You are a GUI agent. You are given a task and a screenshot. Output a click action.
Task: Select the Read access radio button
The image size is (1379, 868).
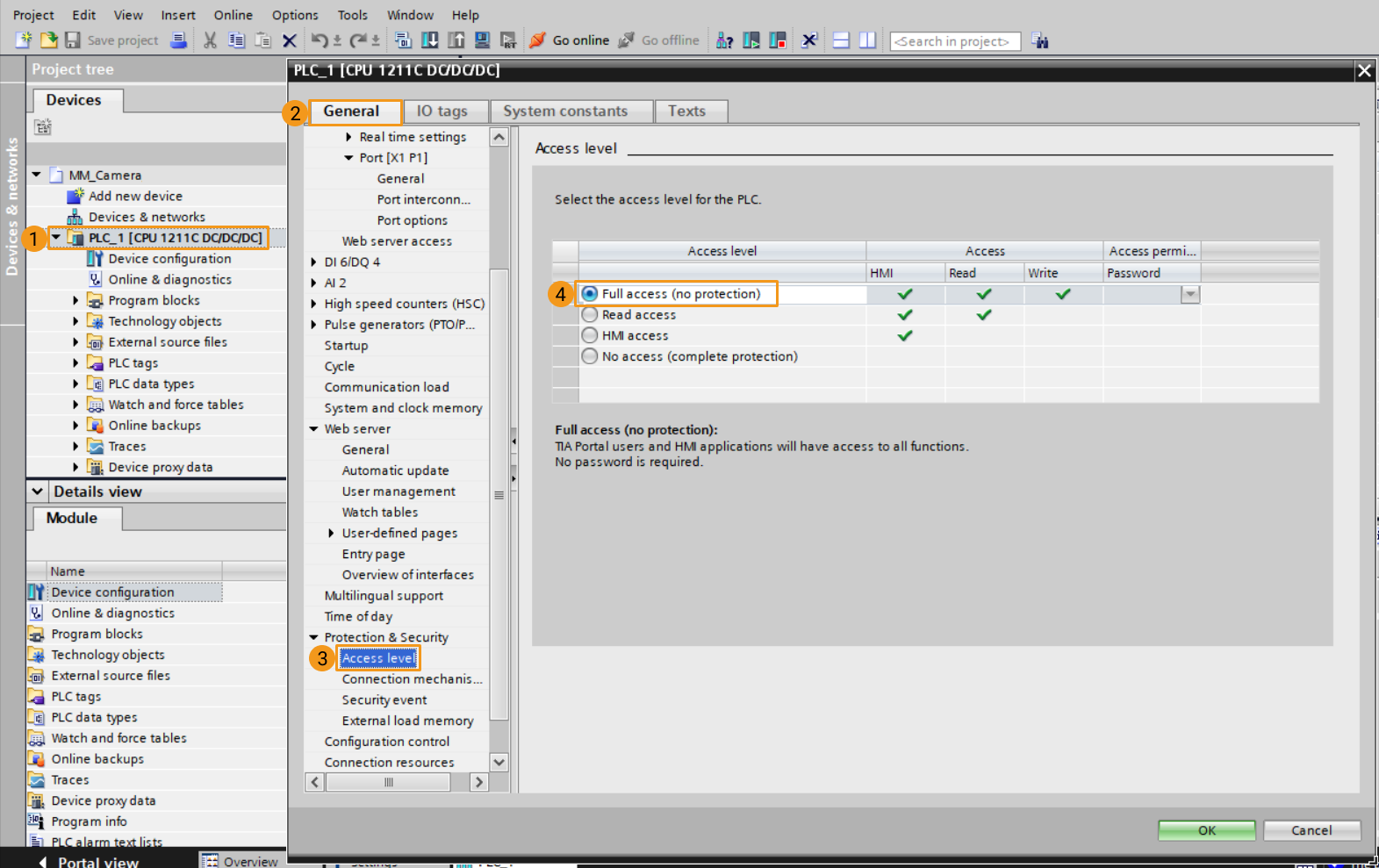pos(590,315)
